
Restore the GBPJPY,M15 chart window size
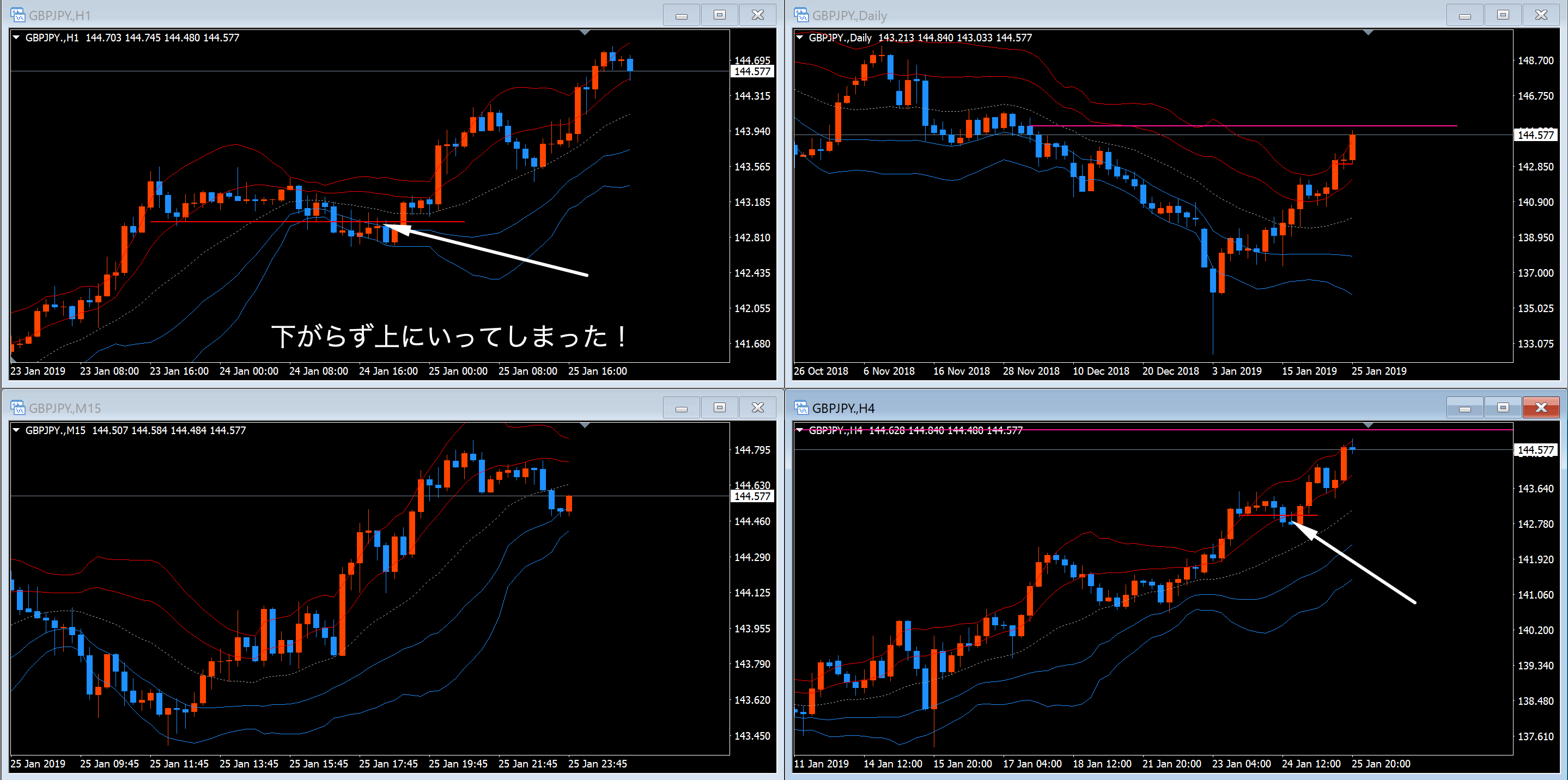click(720, 407)
